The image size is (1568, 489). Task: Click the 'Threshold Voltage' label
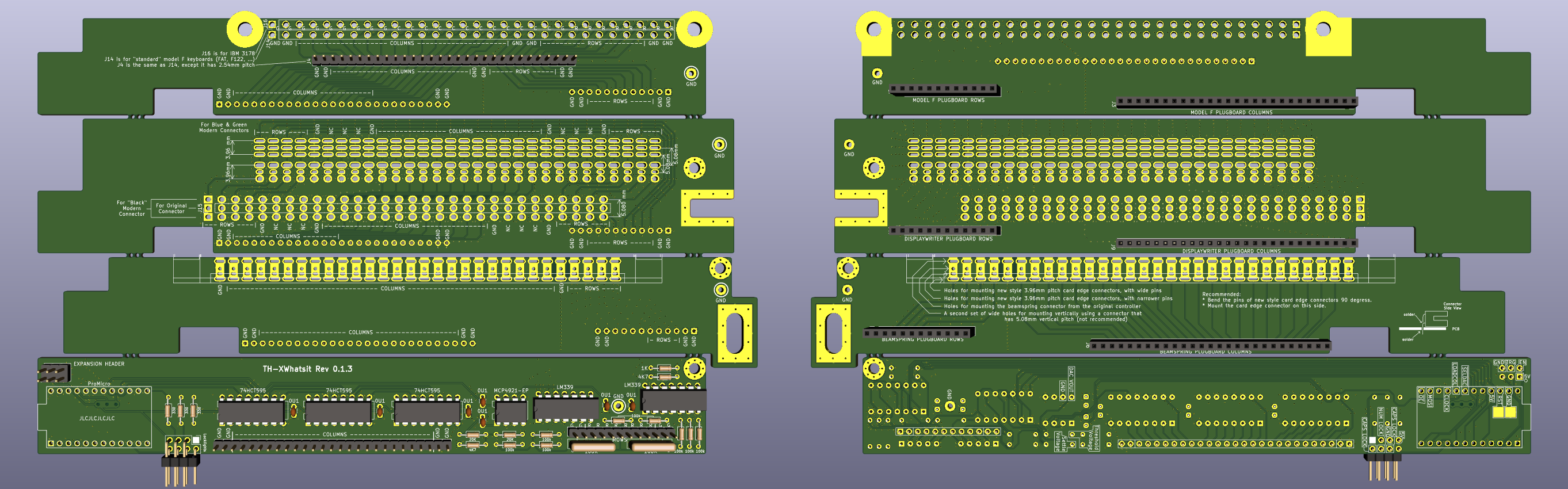(1094, 438)
